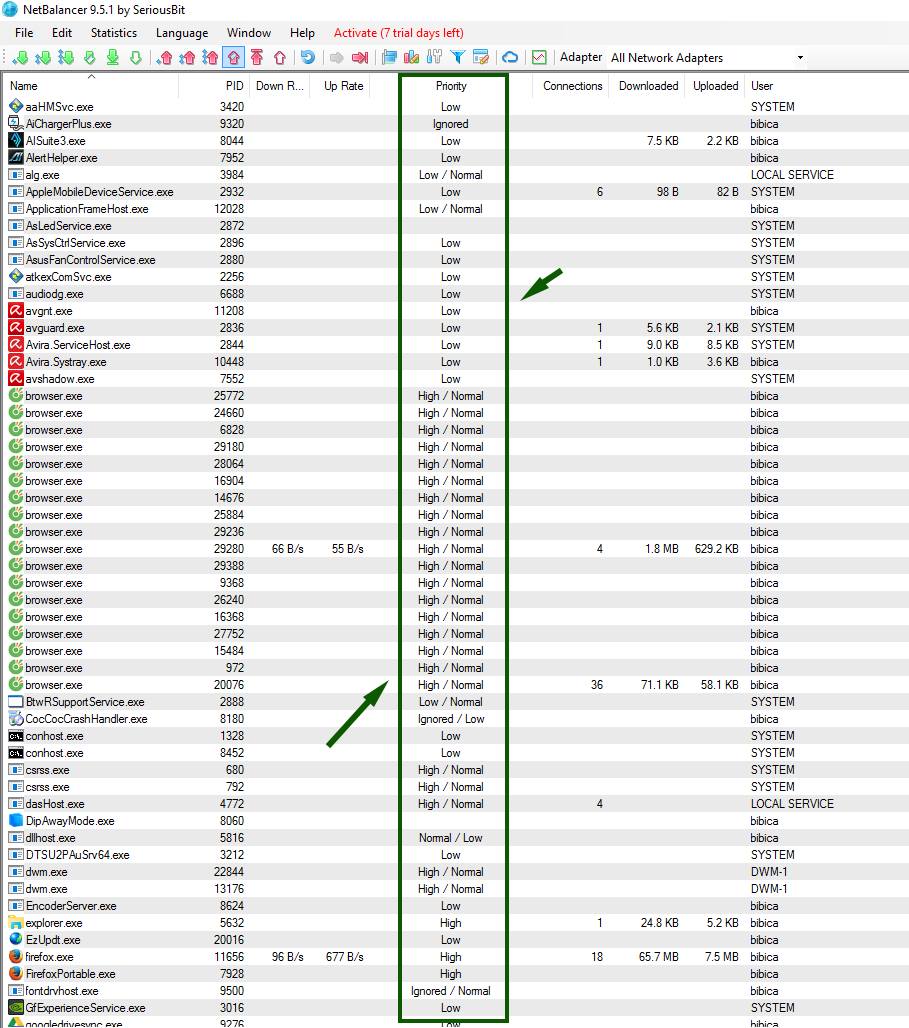Click the second red upload arrow icon

coord(188,58)
